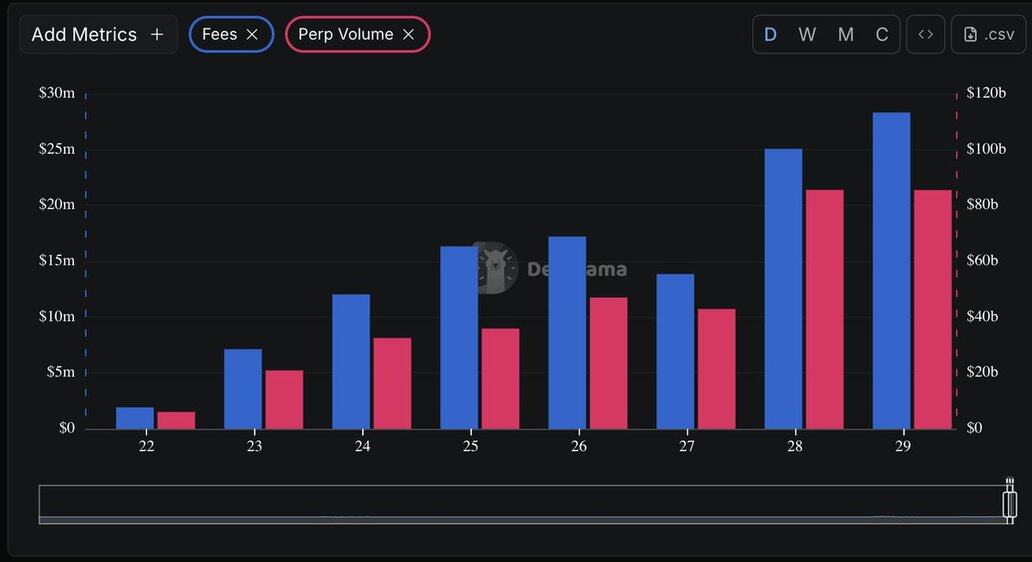Click the DefiLlama watermark logo
Screen dimensions: 1032x562
pos(494,268)
